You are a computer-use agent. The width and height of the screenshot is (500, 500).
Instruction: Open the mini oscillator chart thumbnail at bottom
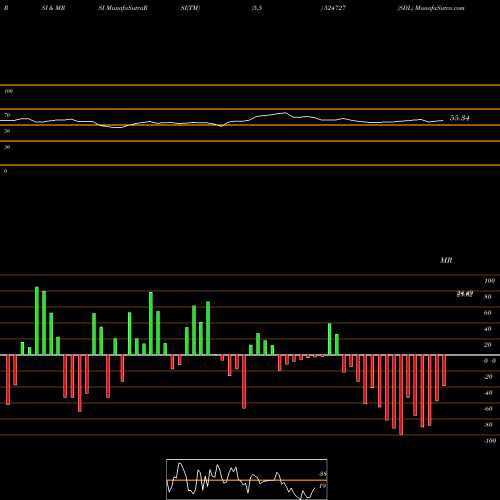point(247,479)
